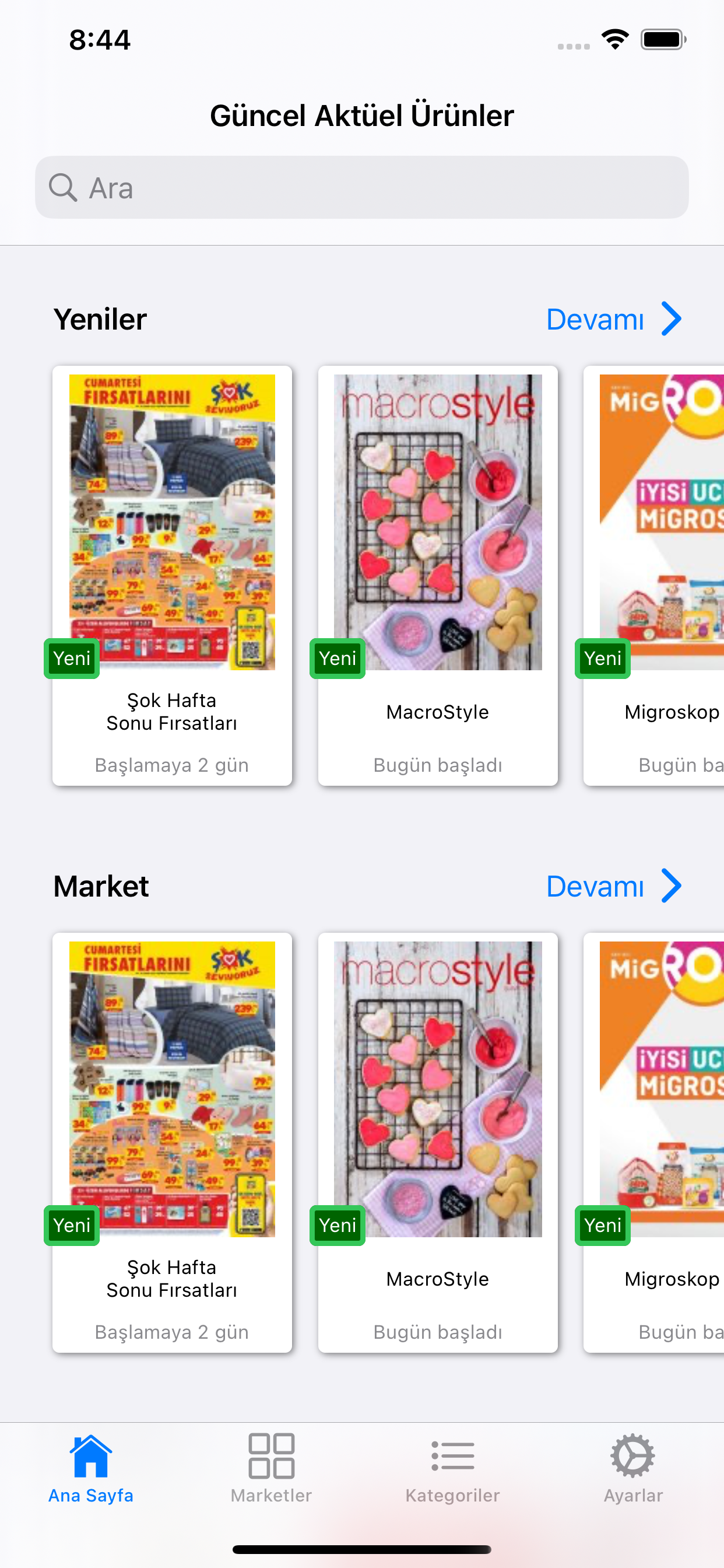Open MacroStyle catalog thumbnail in Market
This screenshot has height=1568, width=724.
438,1089
